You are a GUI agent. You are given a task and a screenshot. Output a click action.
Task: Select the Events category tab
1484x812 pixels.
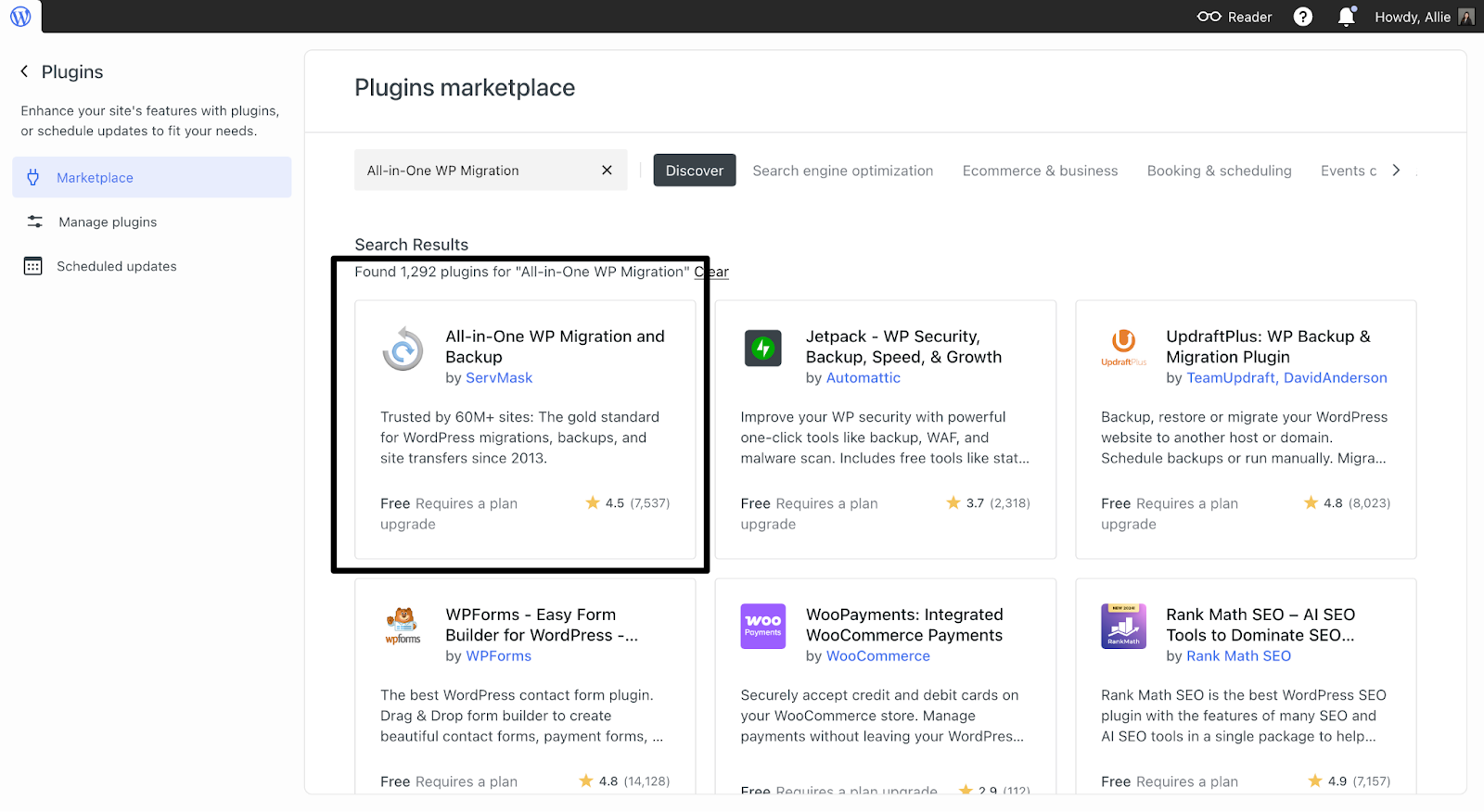point(1349,171)
